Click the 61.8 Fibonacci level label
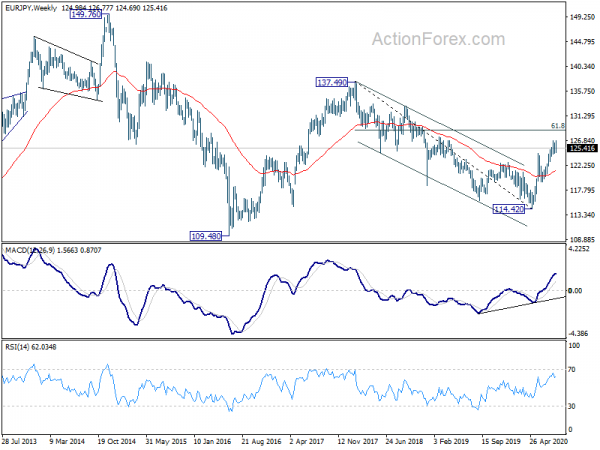This screenshot has height=450, width=600. pos(558,126)
